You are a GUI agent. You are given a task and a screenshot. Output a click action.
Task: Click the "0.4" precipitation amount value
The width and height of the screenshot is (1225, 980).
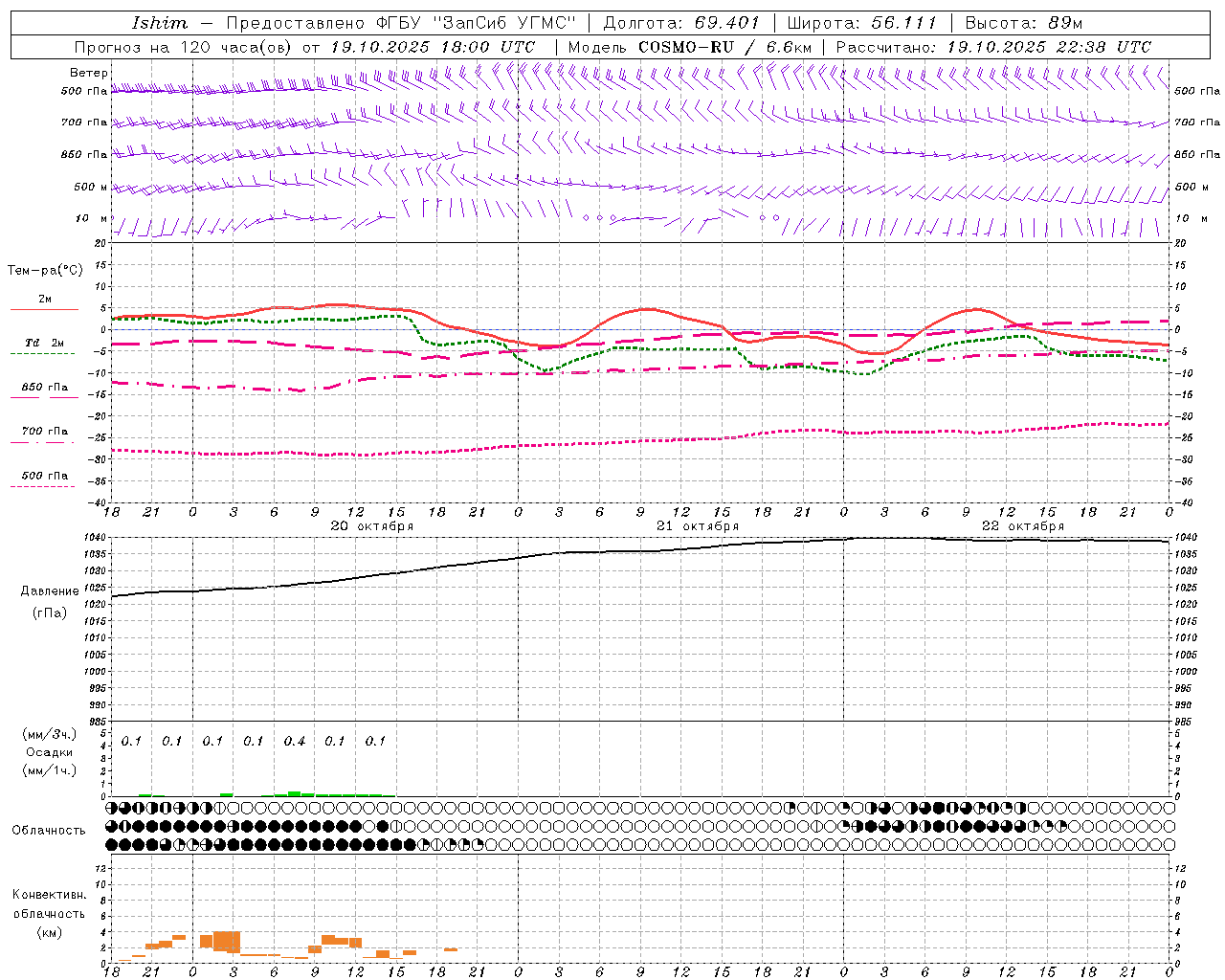click(x=294, y=742)
